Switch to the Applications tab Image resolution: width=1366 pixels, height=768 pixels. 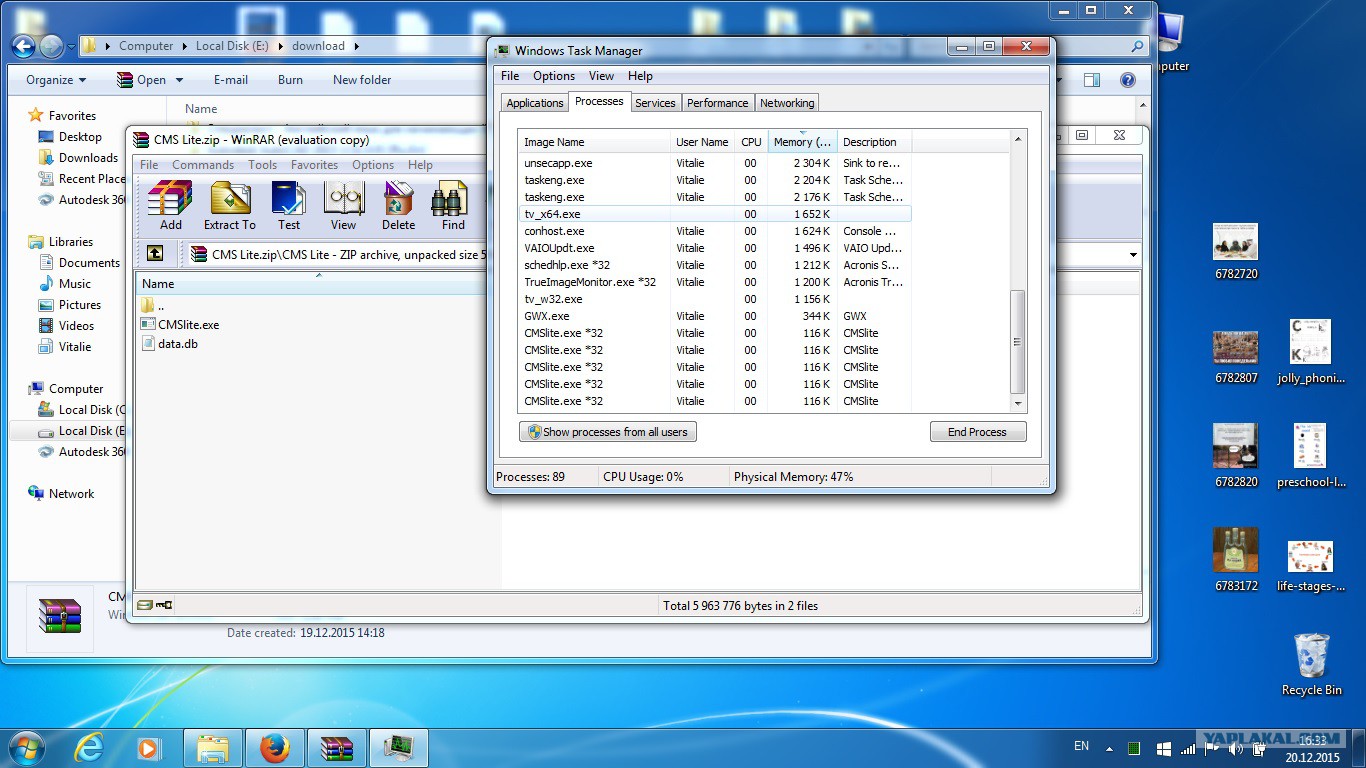click(535, 103)
